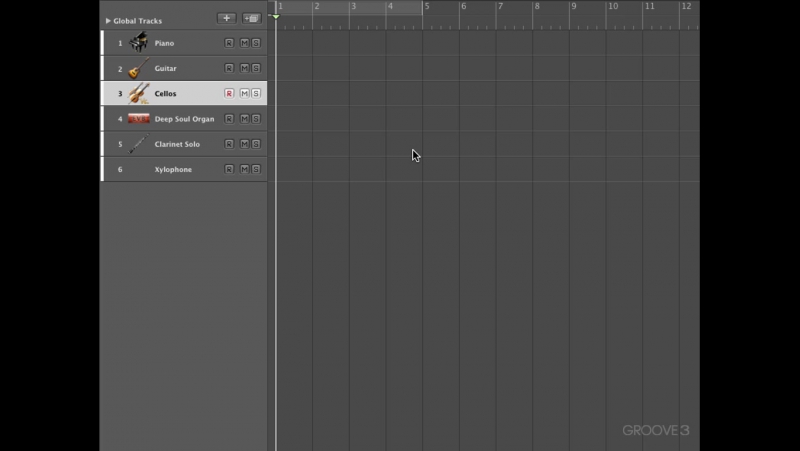Viewport: 800px width, 451px height.
Task: Click the duplicate track button
Action: [x=251, y=19]
